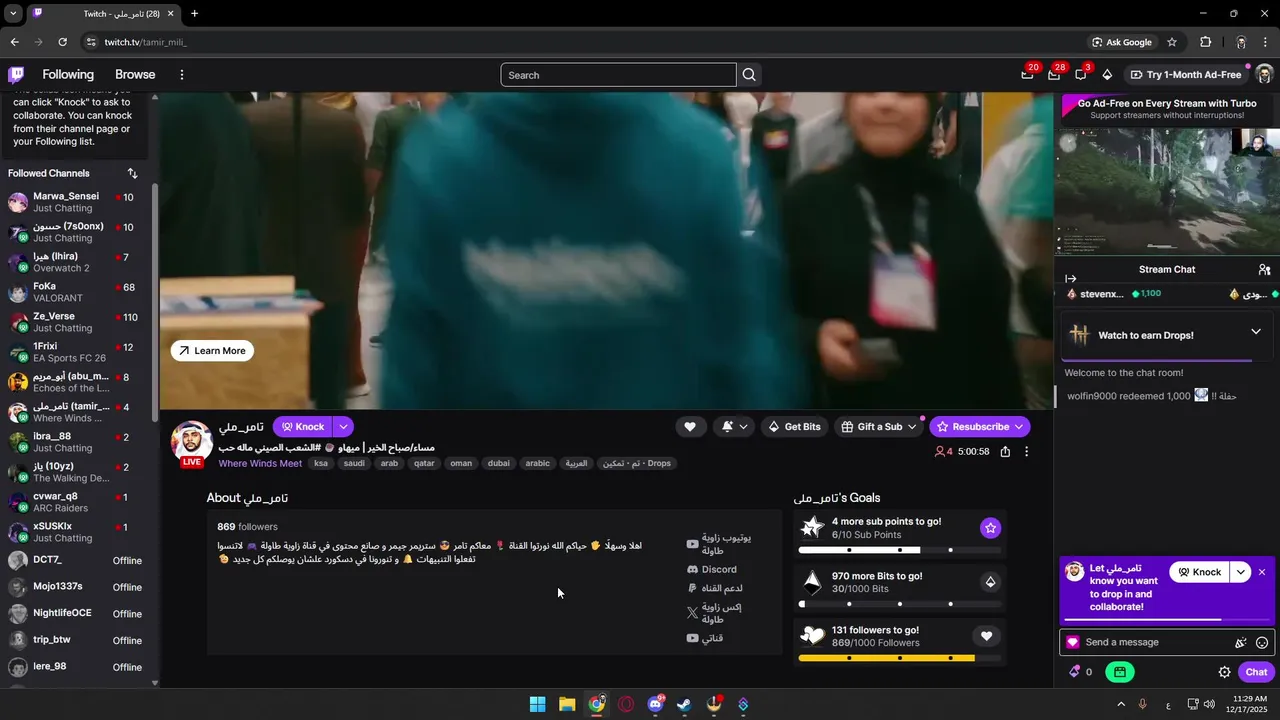The height and width of the screenshot is (720, 1280).
Task: Open File Explorer in the taskbar
Action: pyautogui.click(x=567, y=704)
